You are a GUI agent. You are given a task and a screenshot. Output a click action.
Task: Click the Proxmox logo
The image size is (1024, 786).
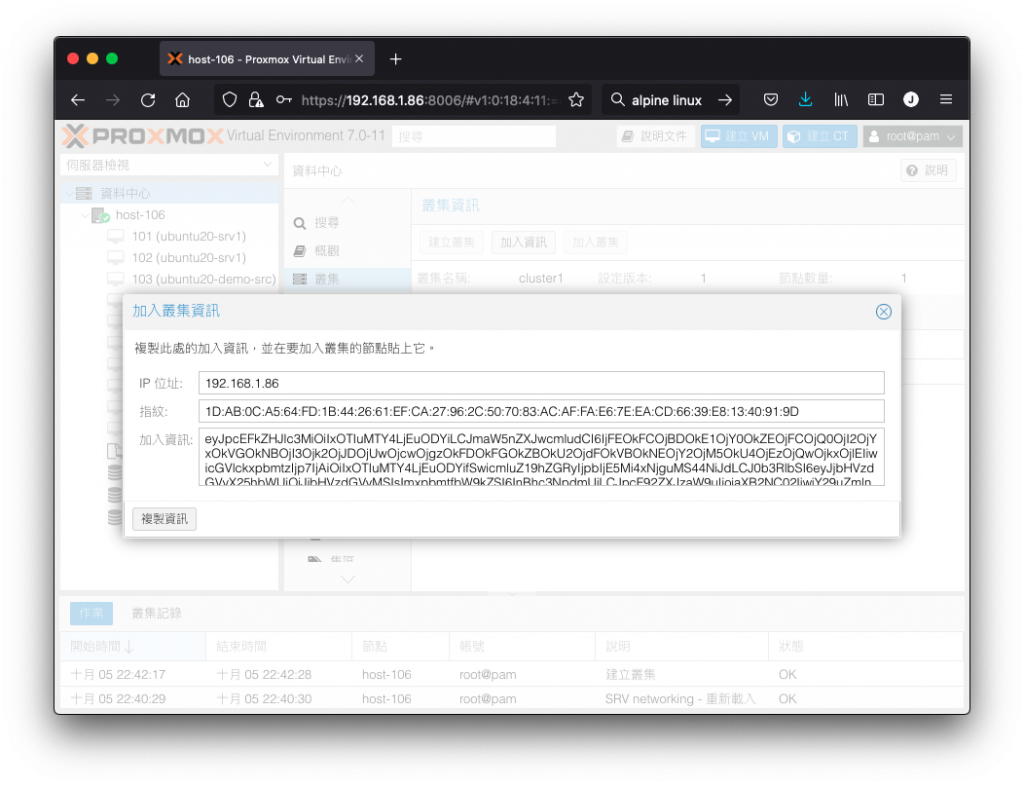pyautogui.click(x=143, y=136)
